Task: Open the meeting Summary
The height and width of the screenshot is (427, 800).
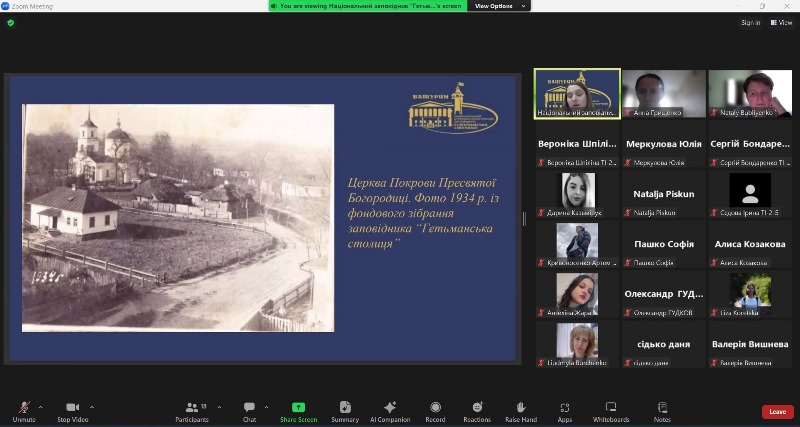Action: (x=345, y=411)
